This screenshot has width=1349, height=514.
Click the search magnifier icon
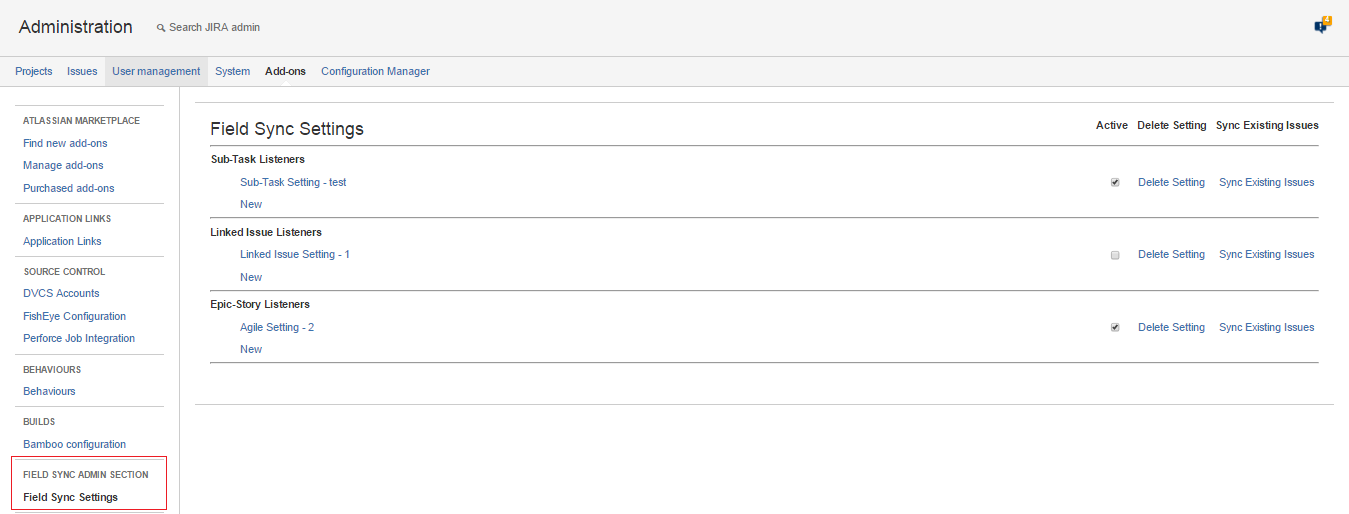point(161,28)
